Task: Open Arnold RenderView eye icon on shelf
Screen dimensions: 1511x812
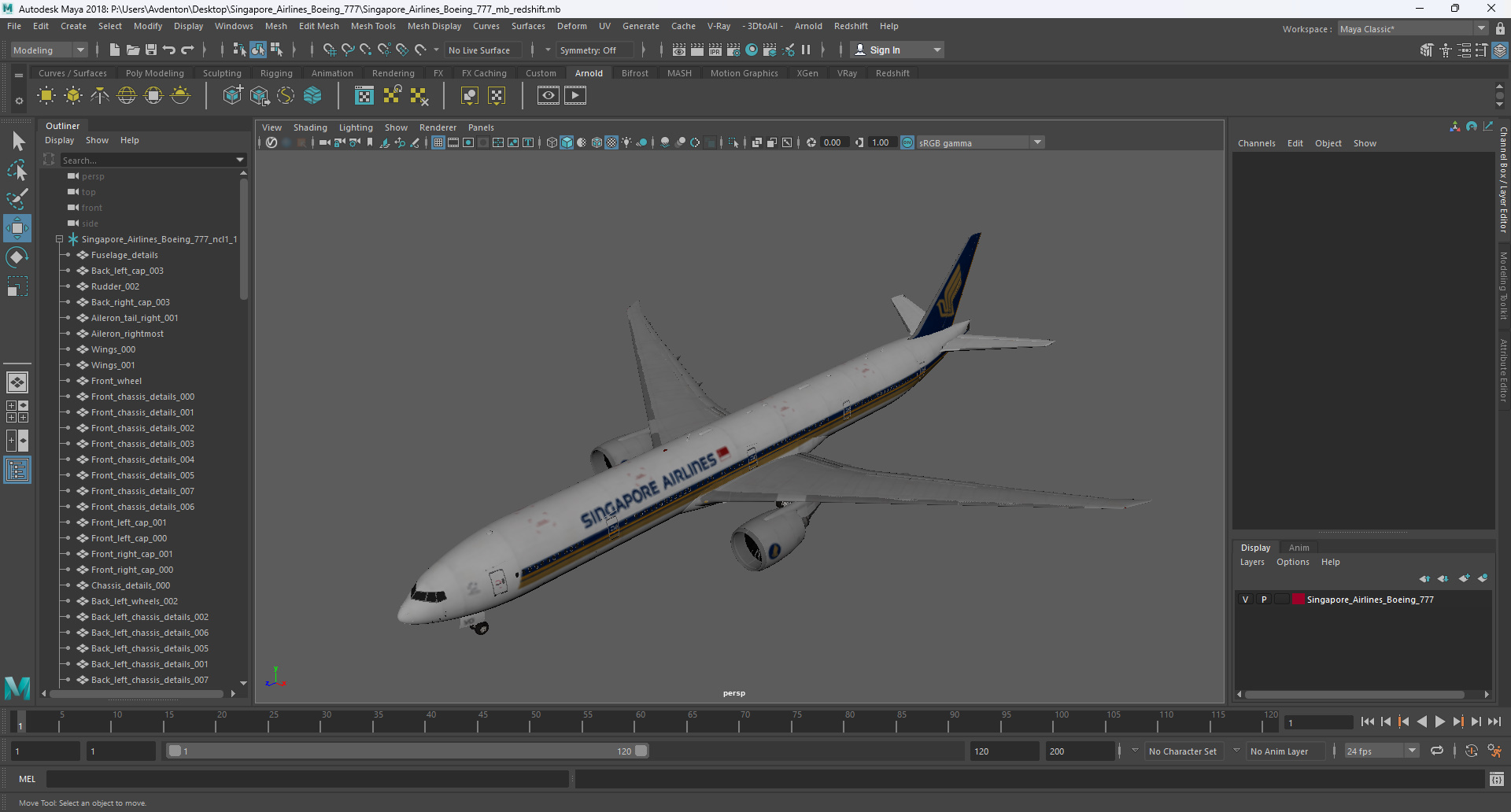Action: click(549, 95)
